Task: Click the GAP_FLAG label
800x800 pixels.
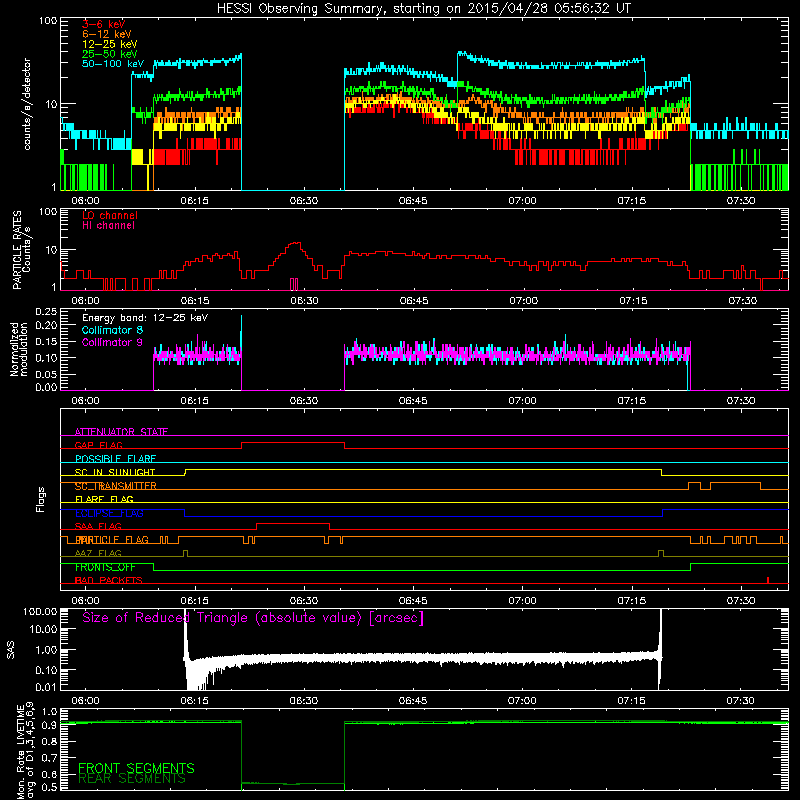Action: 98,445
